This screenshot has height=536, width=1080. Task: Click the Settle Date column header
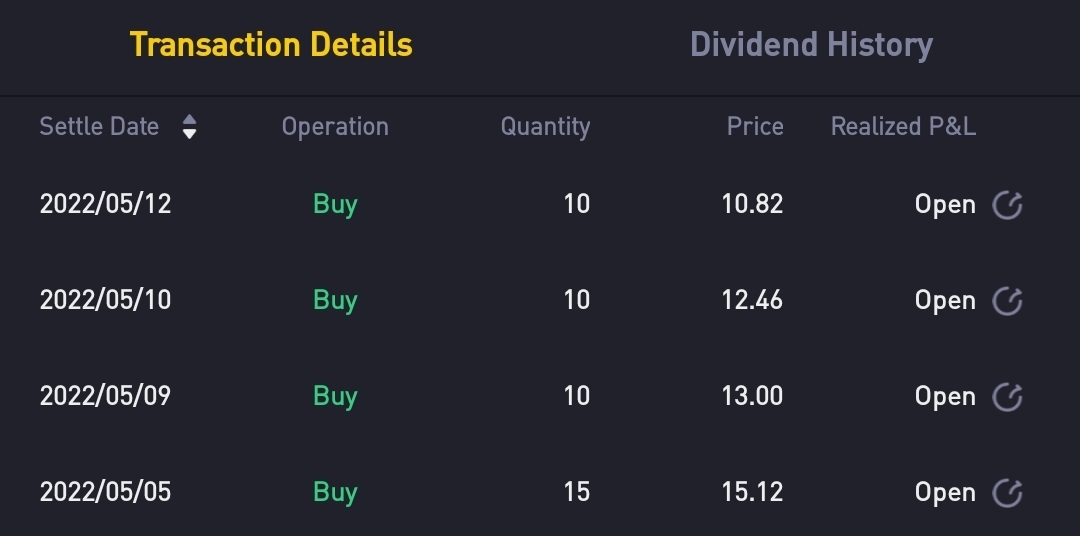click(x=99, y=127)
